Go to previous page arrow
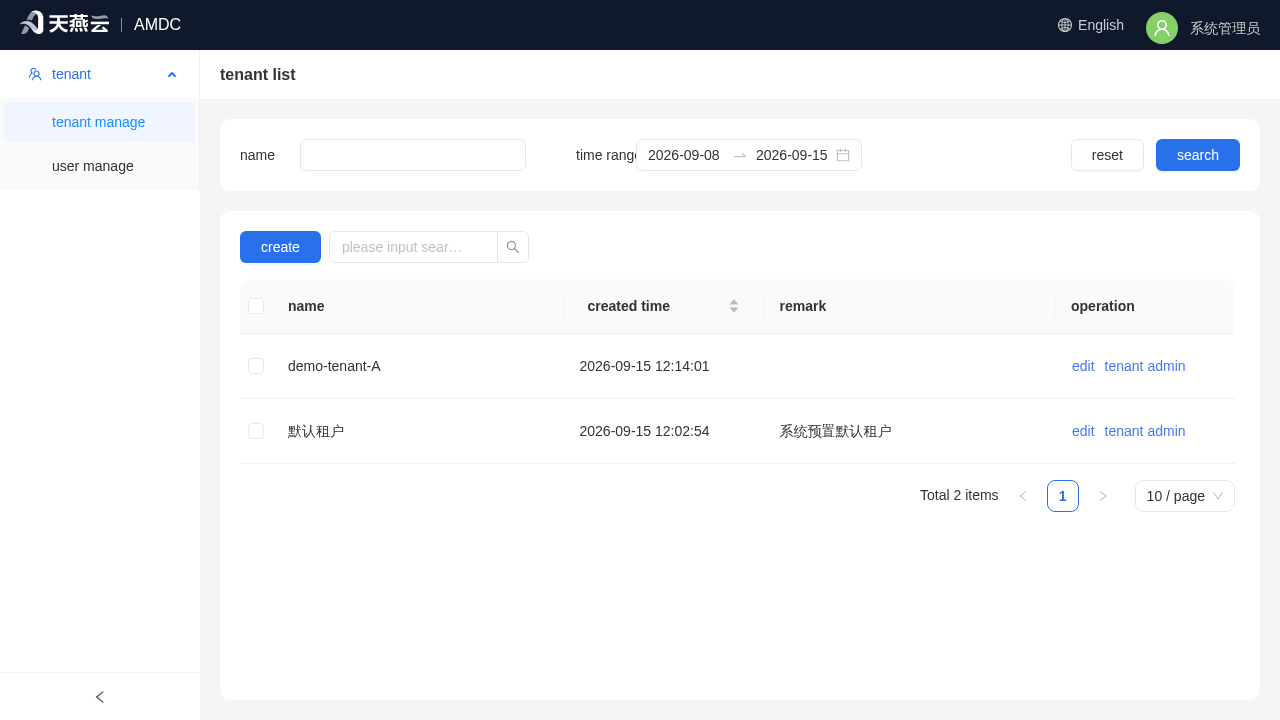This screenshot has width=1280, height=720. tap(1023, 496)
